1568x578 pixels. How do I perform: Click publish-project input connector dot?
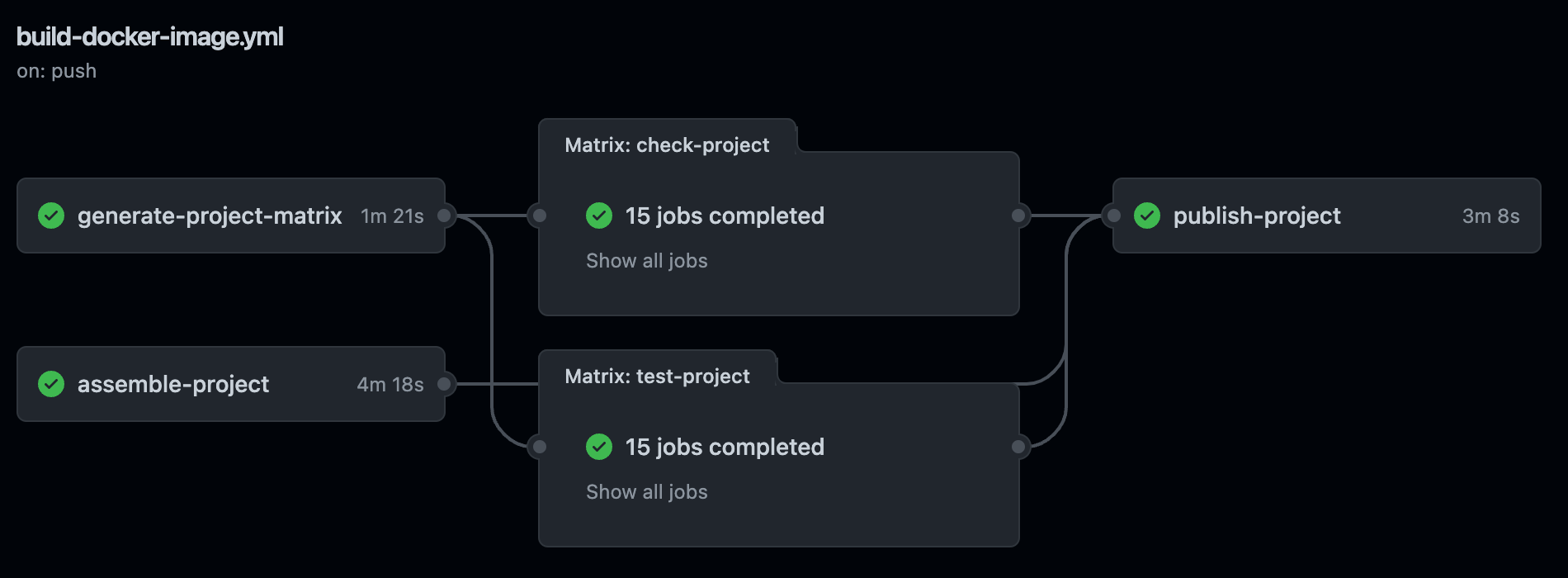(x=1113, y=216)
